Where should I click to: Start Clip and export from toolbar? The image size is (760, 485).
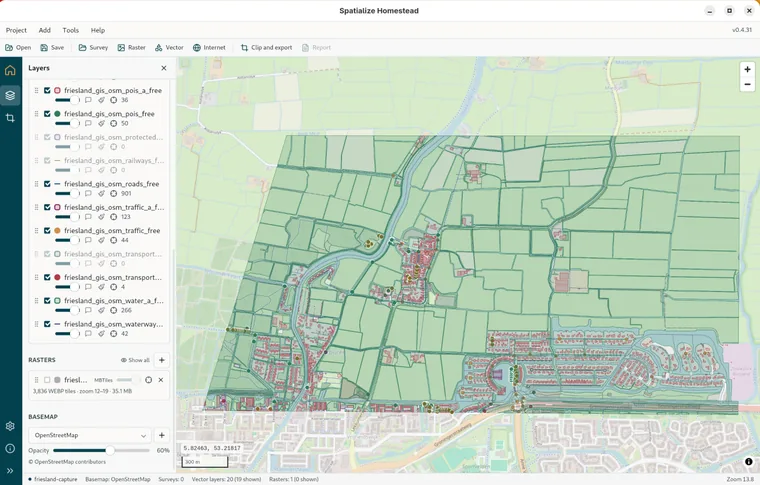267,47
